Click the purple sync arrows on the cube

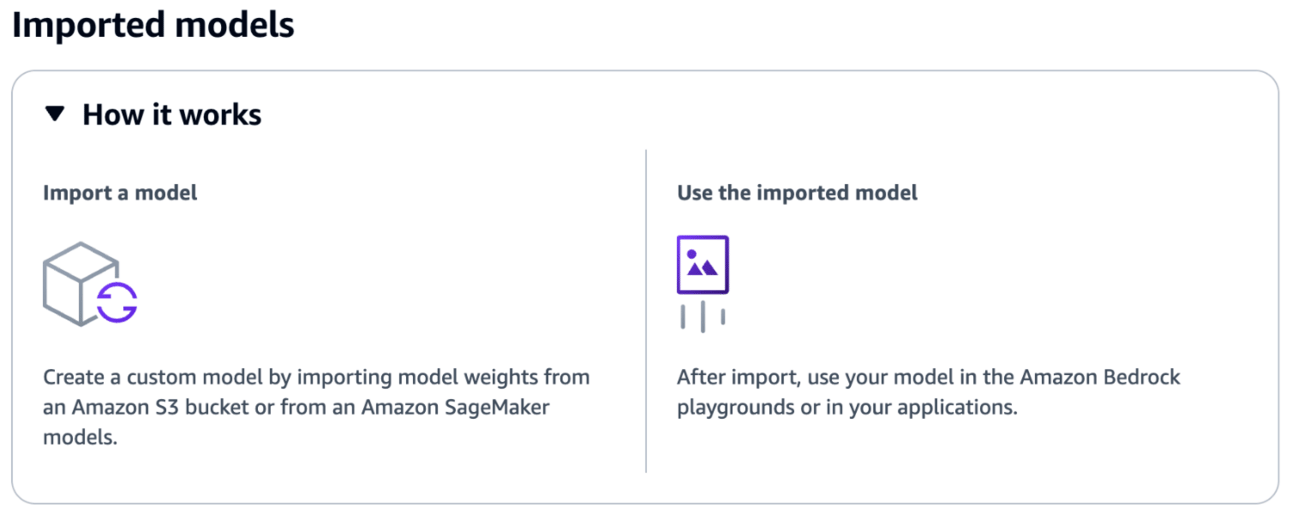pos(117,300)
